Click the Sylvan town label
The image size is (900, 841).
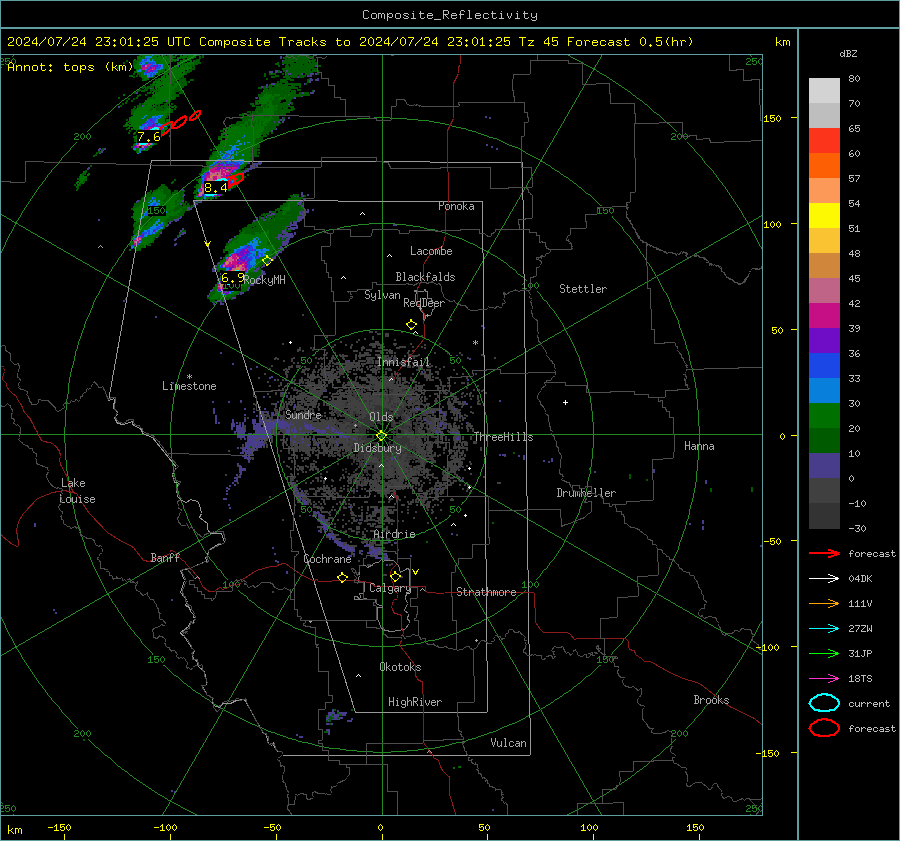[382, 295]
